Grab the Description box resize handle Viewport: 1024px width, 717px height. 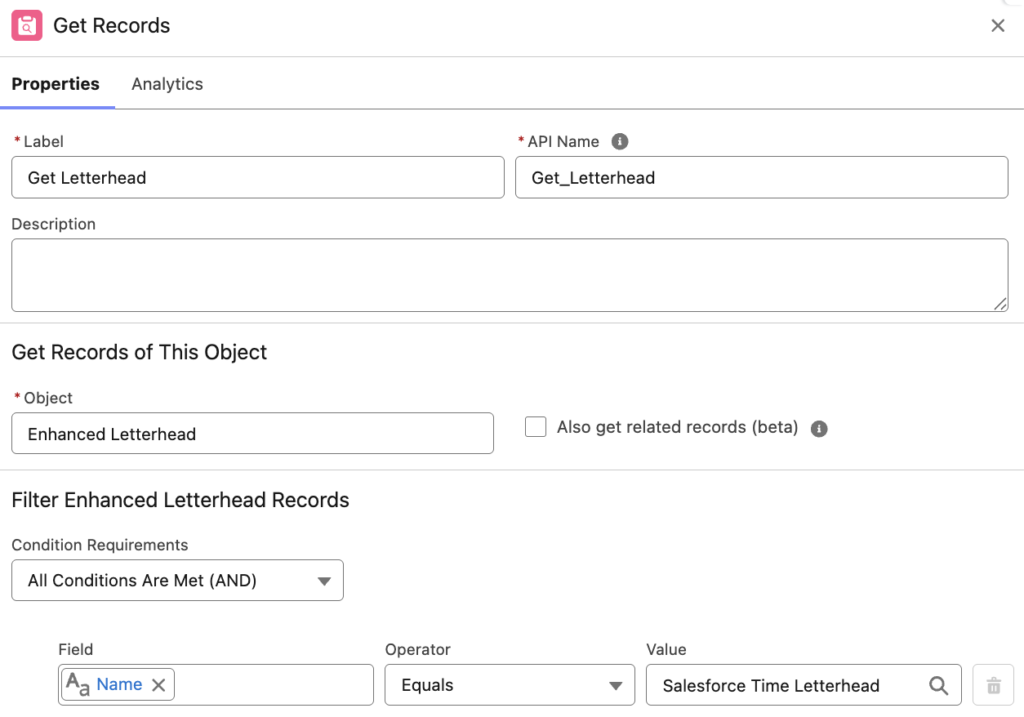(x=1000, y=304)
